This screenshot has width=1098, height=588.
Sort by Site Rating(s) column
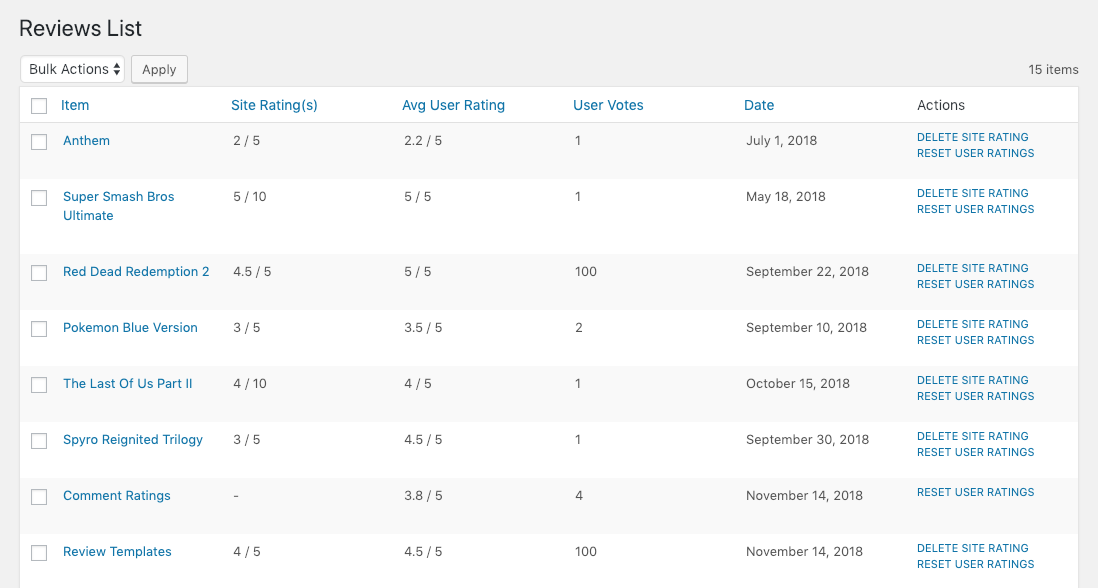[x=274, y=105]
